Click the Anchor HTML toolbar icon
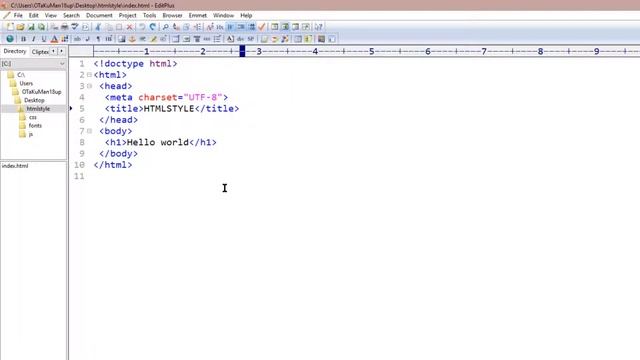The height and width of the screenshot is (360, 640). click(132, 39)
